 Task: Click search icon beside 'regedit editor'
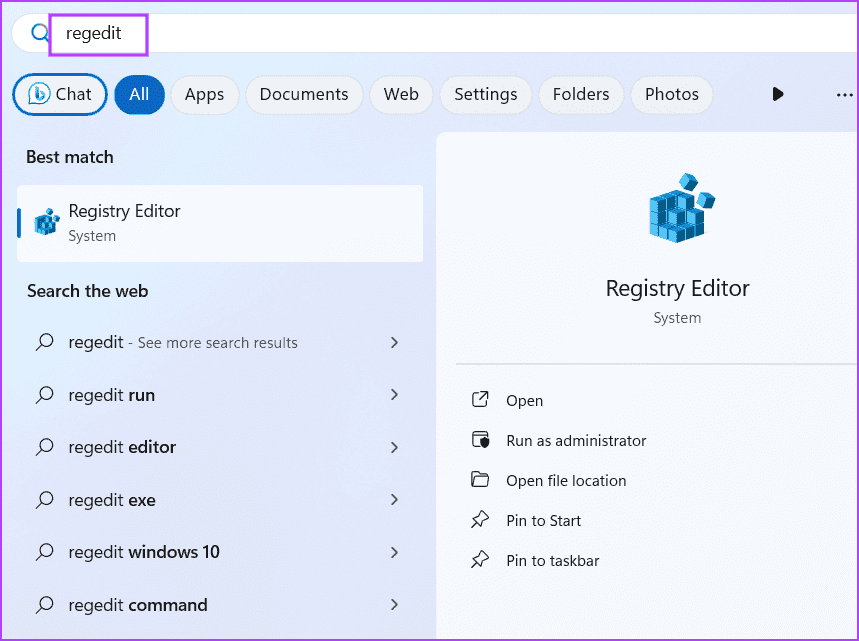click(44, 447)
